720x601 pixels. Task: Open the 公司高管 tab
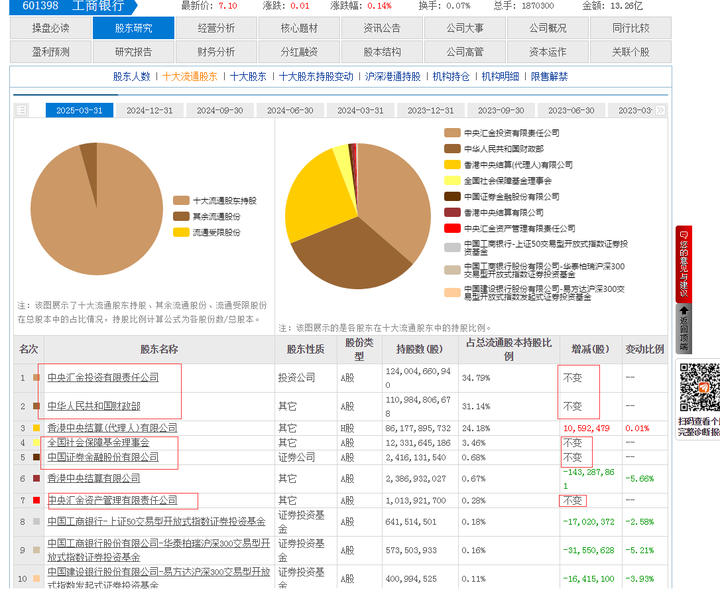465,52
